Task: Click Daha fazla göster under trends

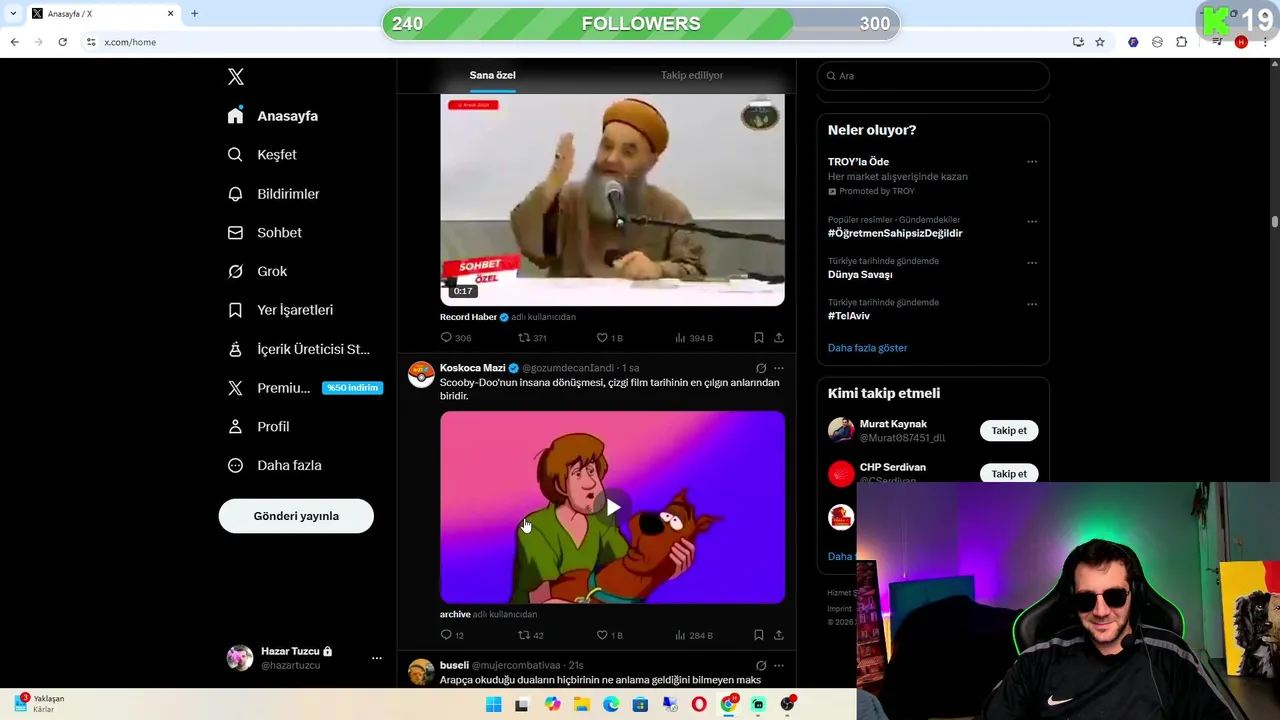Action: pos(867,348)
